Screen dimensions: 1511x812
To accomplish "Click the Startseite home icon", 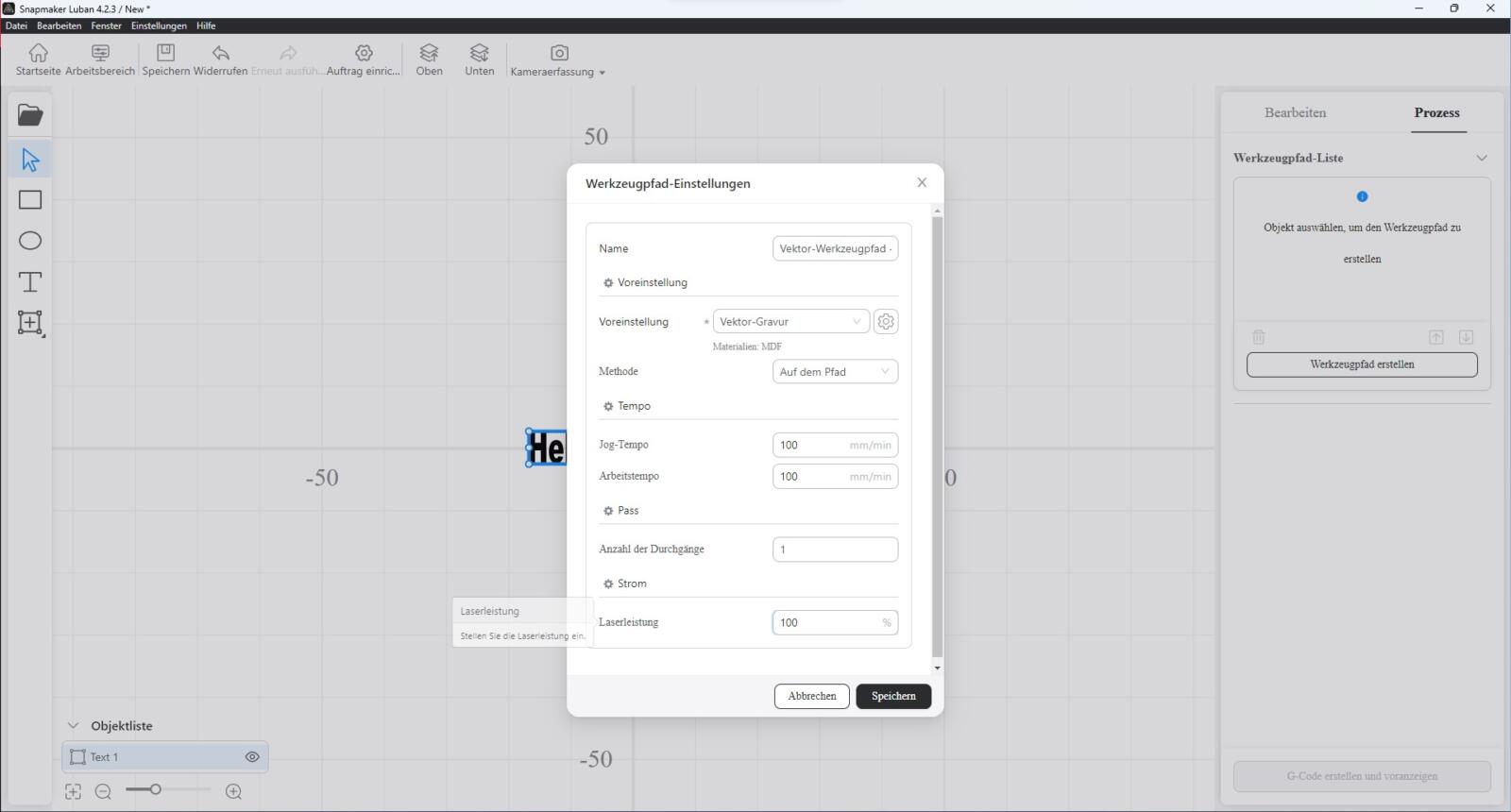I will (38, 59).
